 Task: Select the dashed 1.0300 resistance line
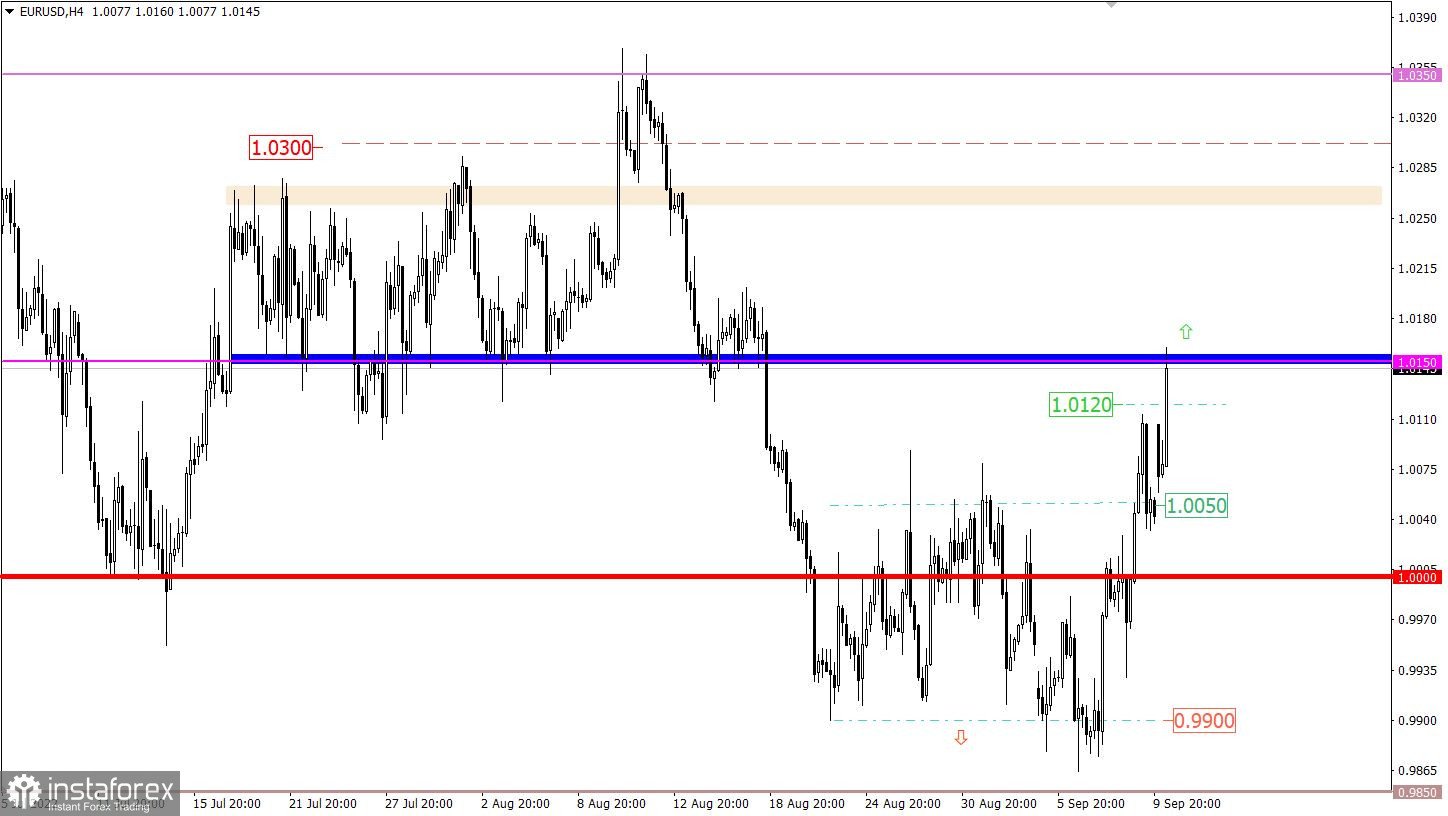pos(866,144)
